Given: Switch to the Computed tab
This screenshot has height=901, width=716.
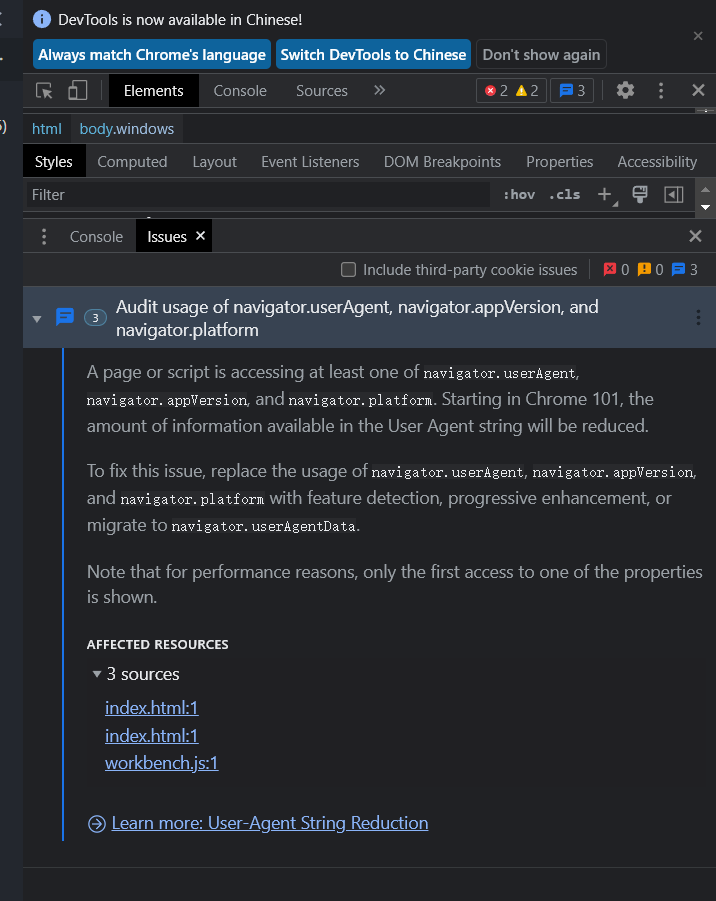Looking at the screenshot, I should tap(132, 161).
